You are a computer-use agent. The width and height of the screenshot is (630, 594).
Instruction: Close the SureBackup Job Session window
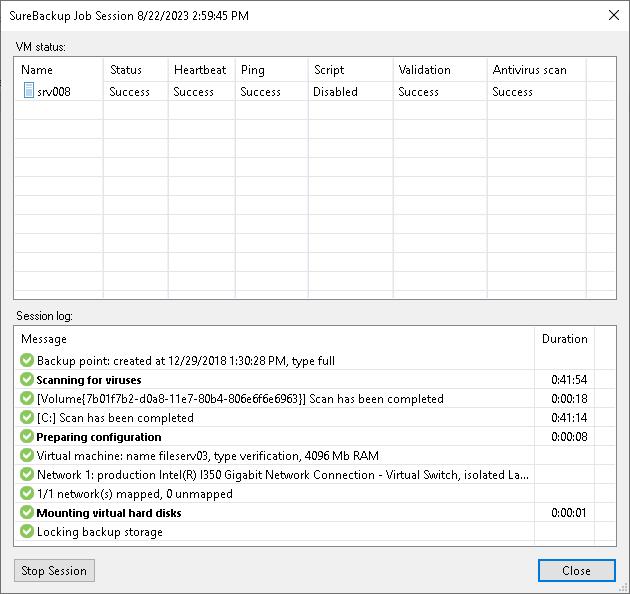click(614, 15)
